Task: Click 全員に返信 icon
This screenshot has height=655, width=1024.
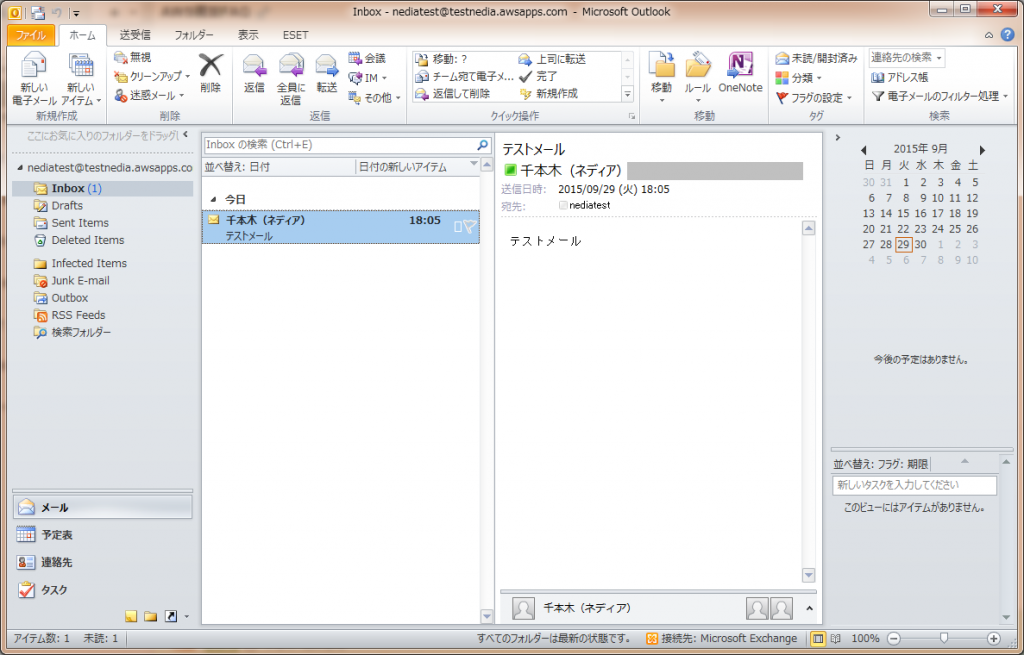Action: click(291, 67)
